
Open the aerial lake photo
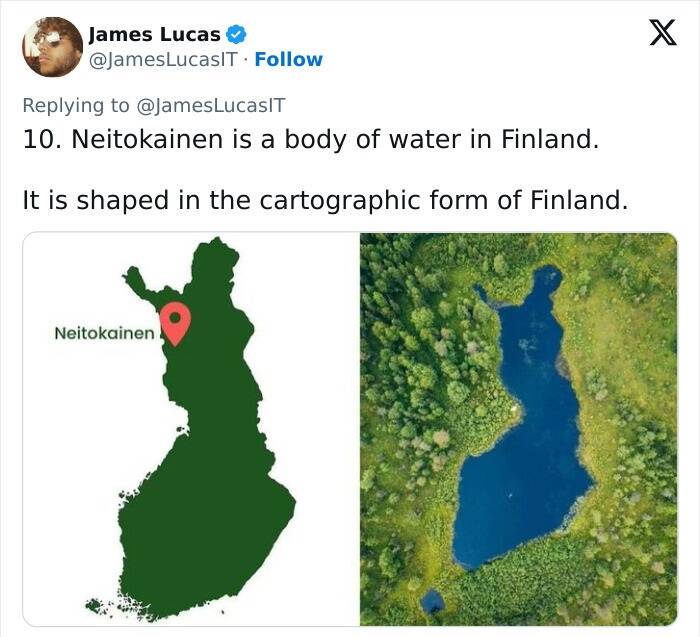[518, 429]
